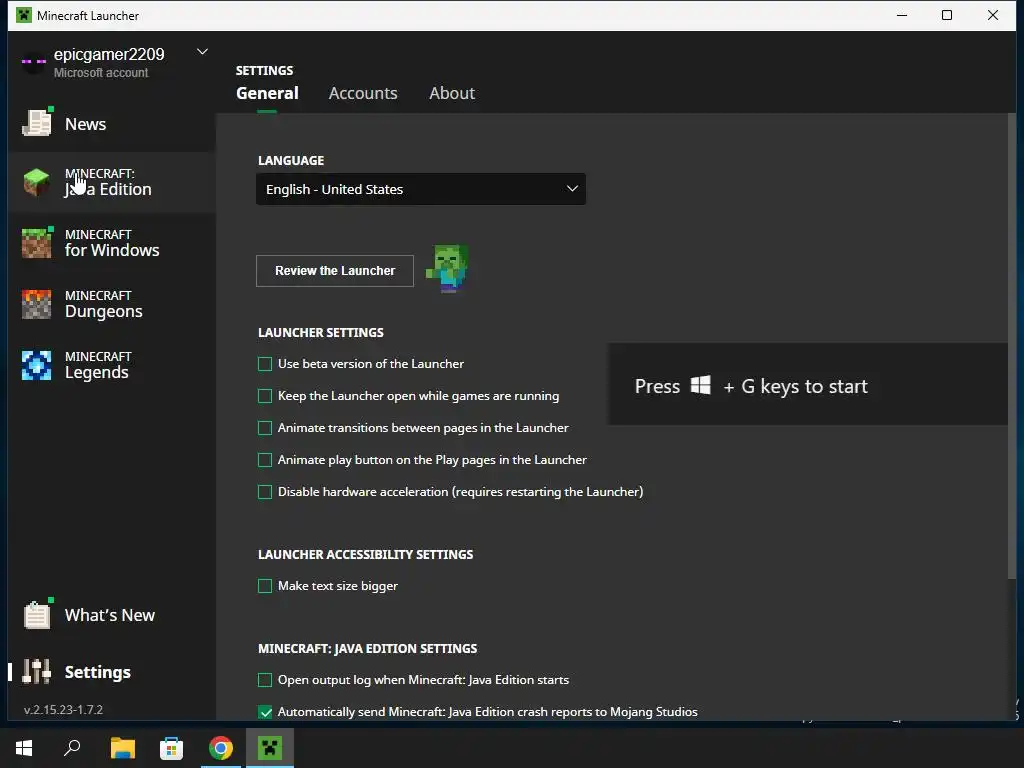Click the Review the Launcher button
The image size is (1024, 768).
pyautogui.click(x=335, y=270)
